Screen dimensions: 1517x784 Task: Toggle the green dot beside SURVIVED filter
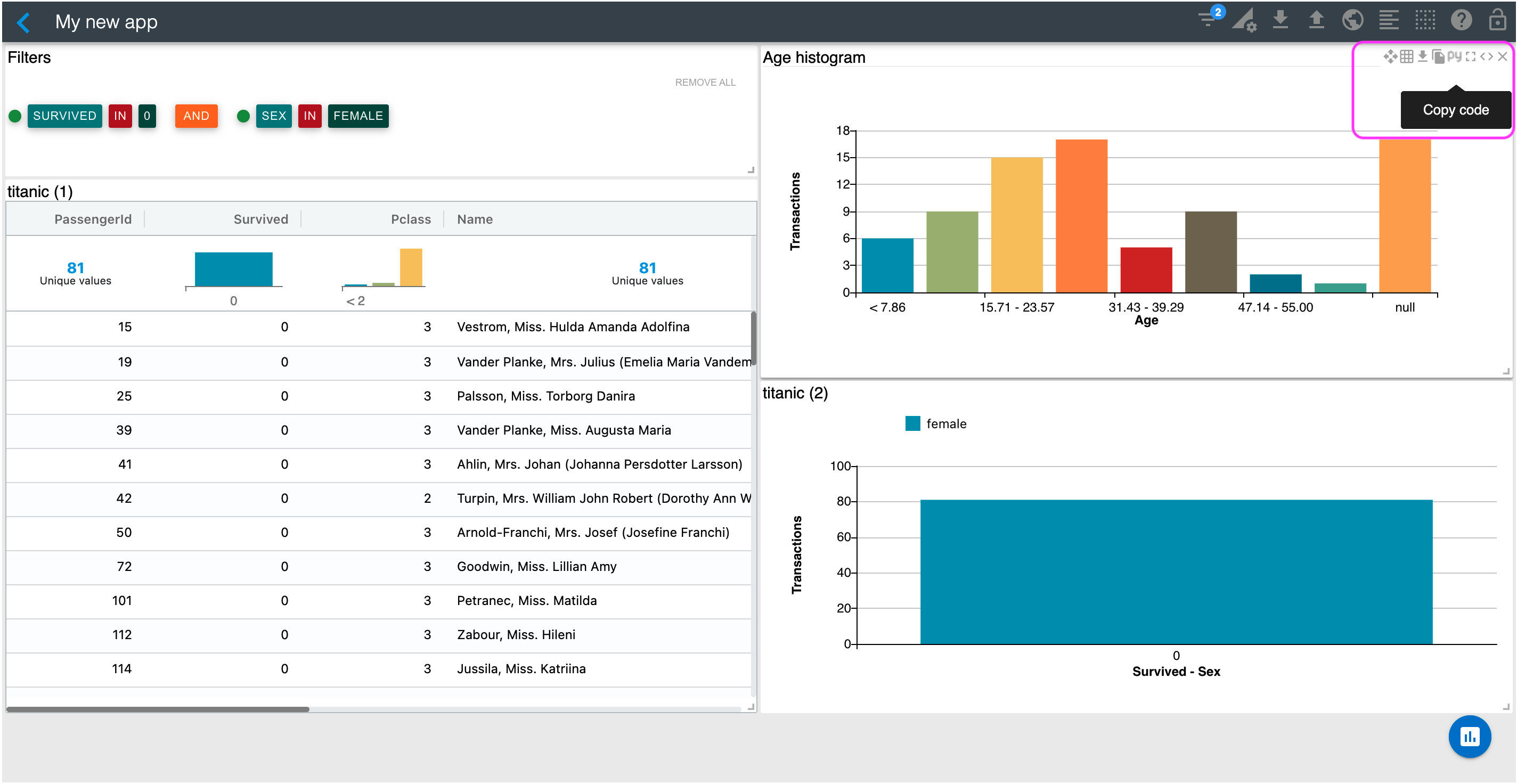click(15, 116)
